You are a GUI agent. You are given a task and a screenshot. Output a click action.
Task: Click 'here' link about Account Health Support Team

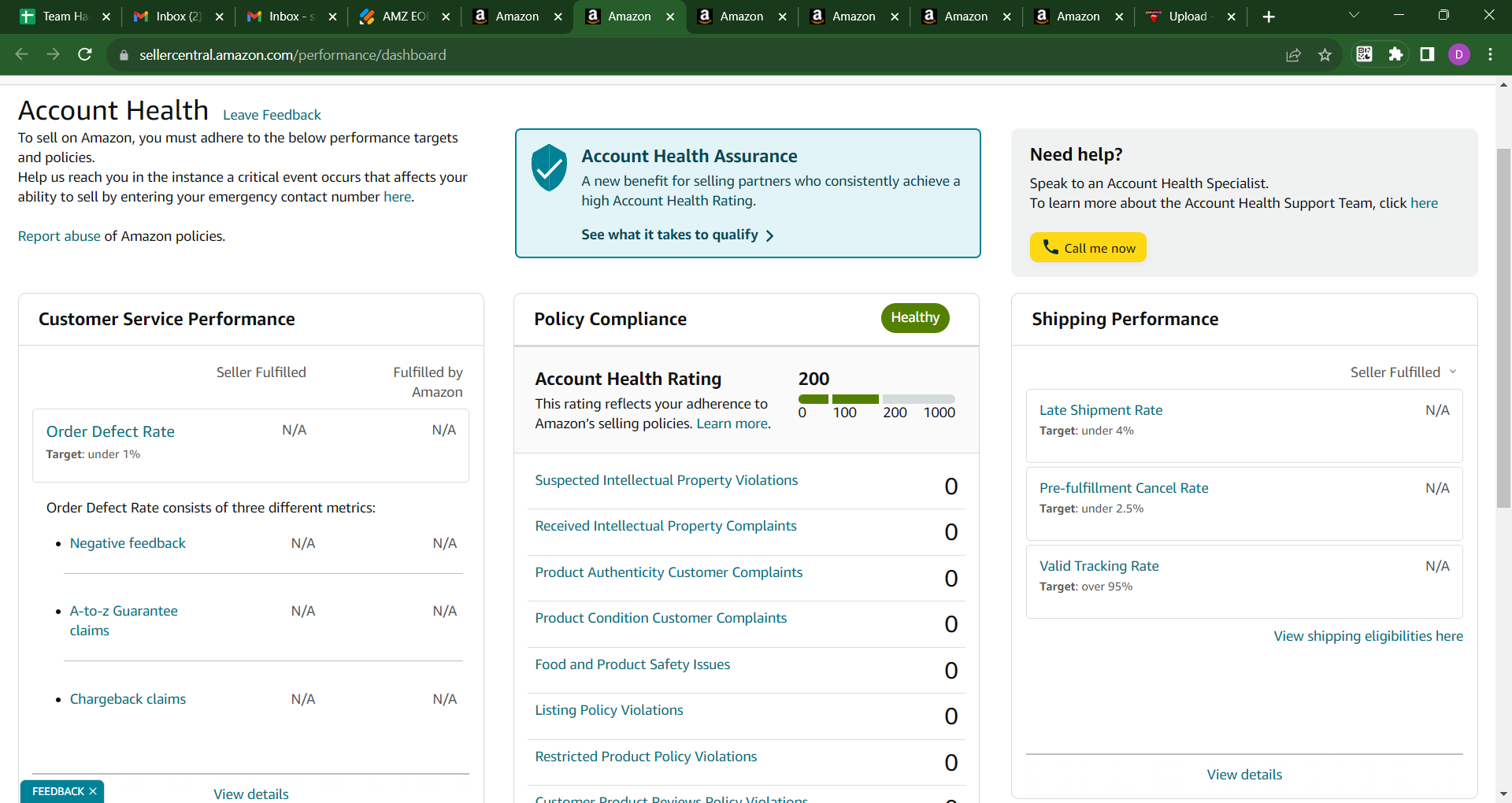point(1424,203)
